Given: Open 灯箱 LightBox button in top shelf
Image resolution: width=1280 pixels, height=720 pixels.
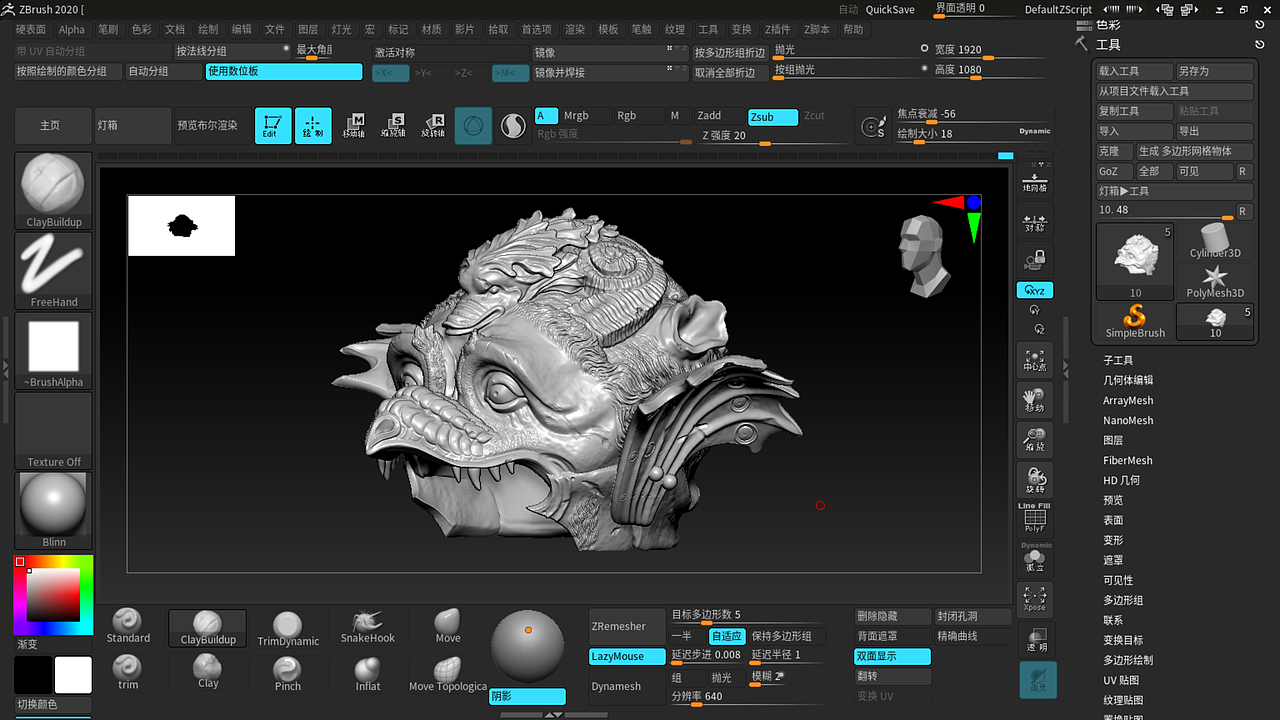Looking at the screenshot, I should tap(133, 126).
